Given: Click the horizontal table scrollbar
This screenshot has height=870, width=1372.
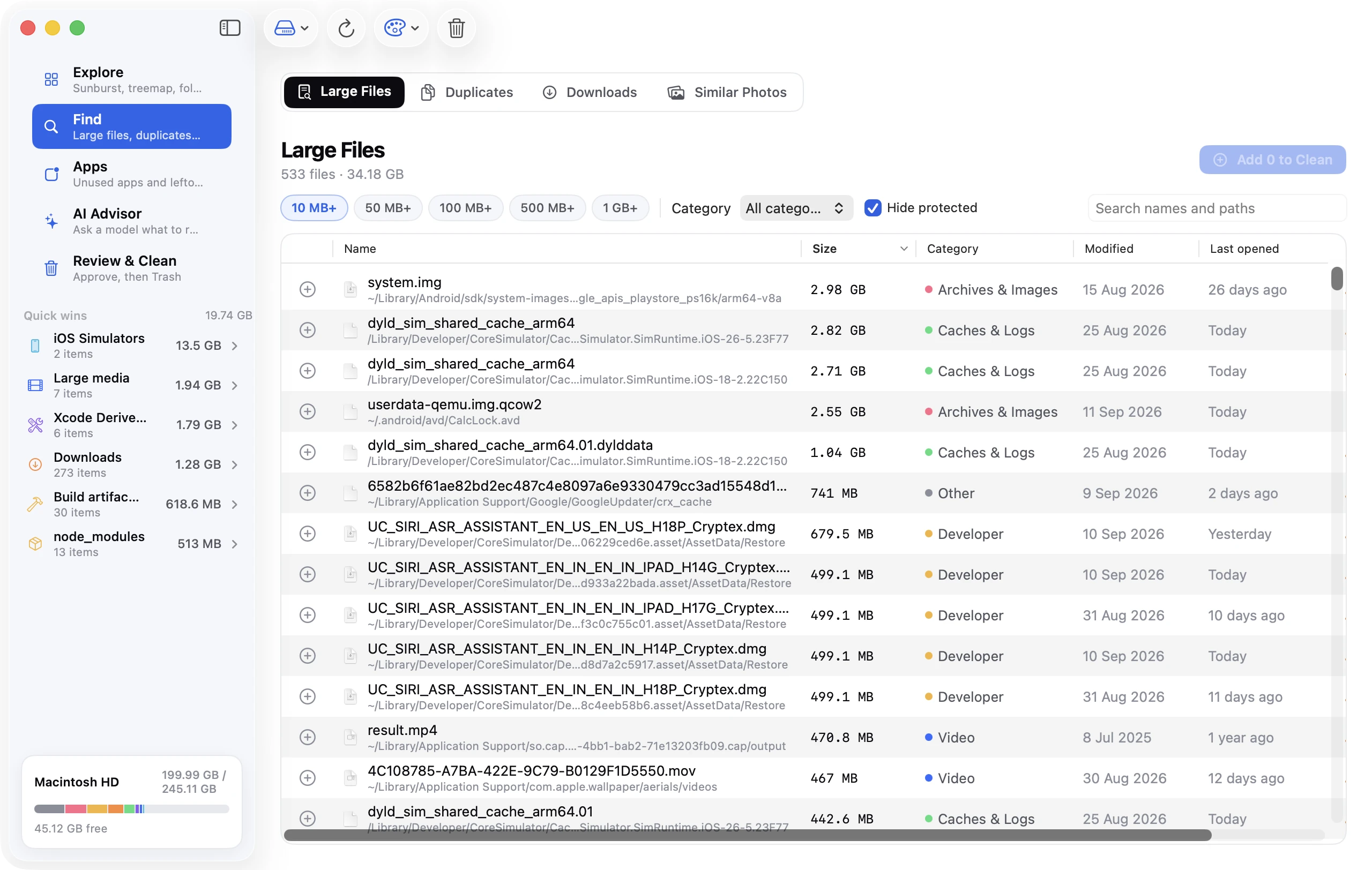Looking at the screenshot, I should [x=748, y=835].
